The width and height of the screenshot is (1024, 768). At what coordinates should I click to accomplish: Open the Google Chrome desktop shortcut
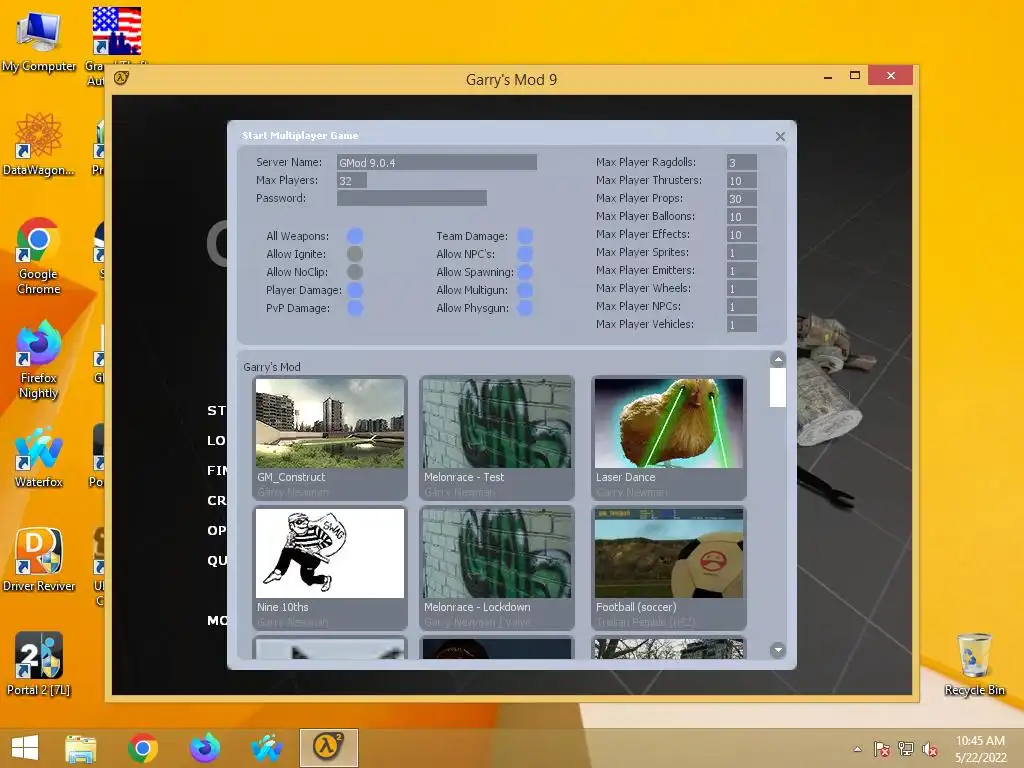(x=39, y=256)
